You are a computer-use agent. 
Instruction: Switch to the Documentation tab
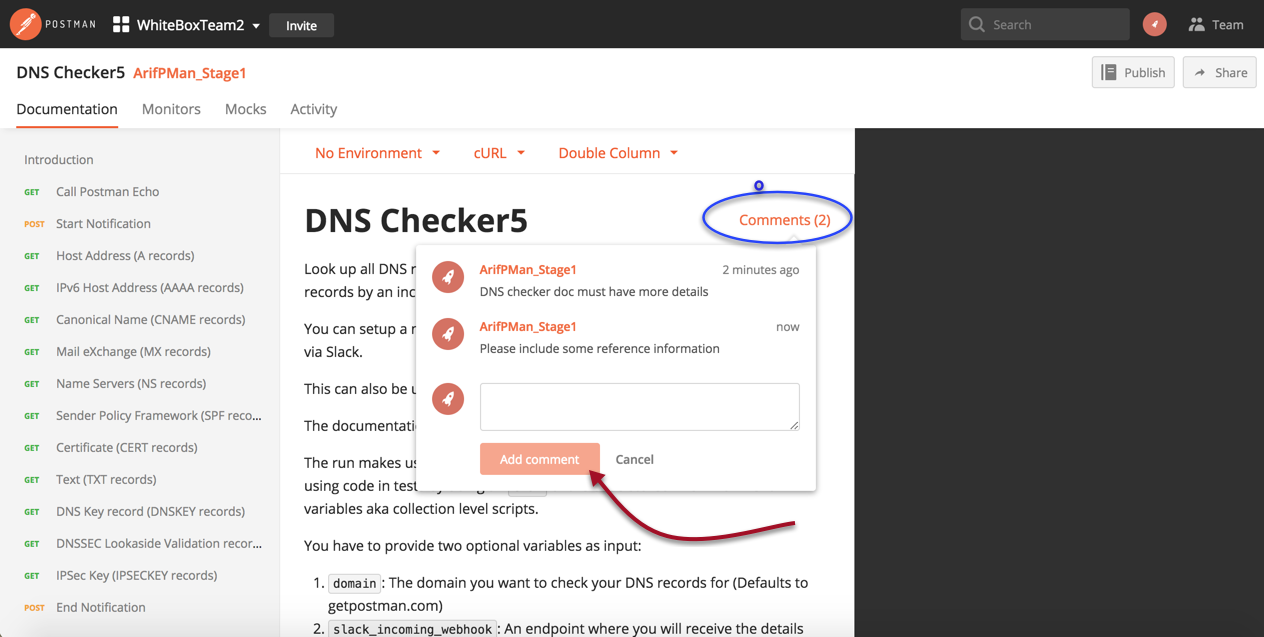coord(67,109)
